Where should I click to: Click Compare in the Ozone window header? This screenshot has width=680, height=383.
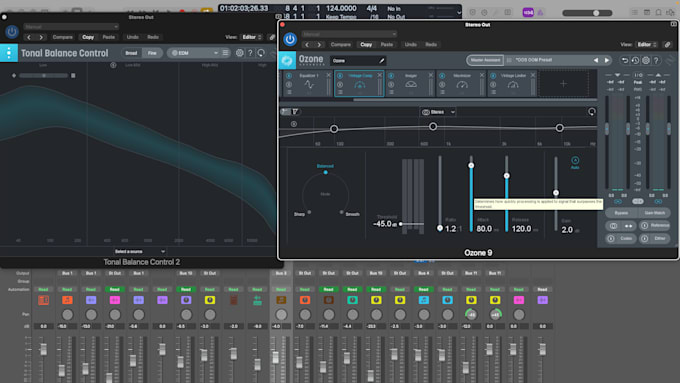pyautogui.click(x=340, y=45)
